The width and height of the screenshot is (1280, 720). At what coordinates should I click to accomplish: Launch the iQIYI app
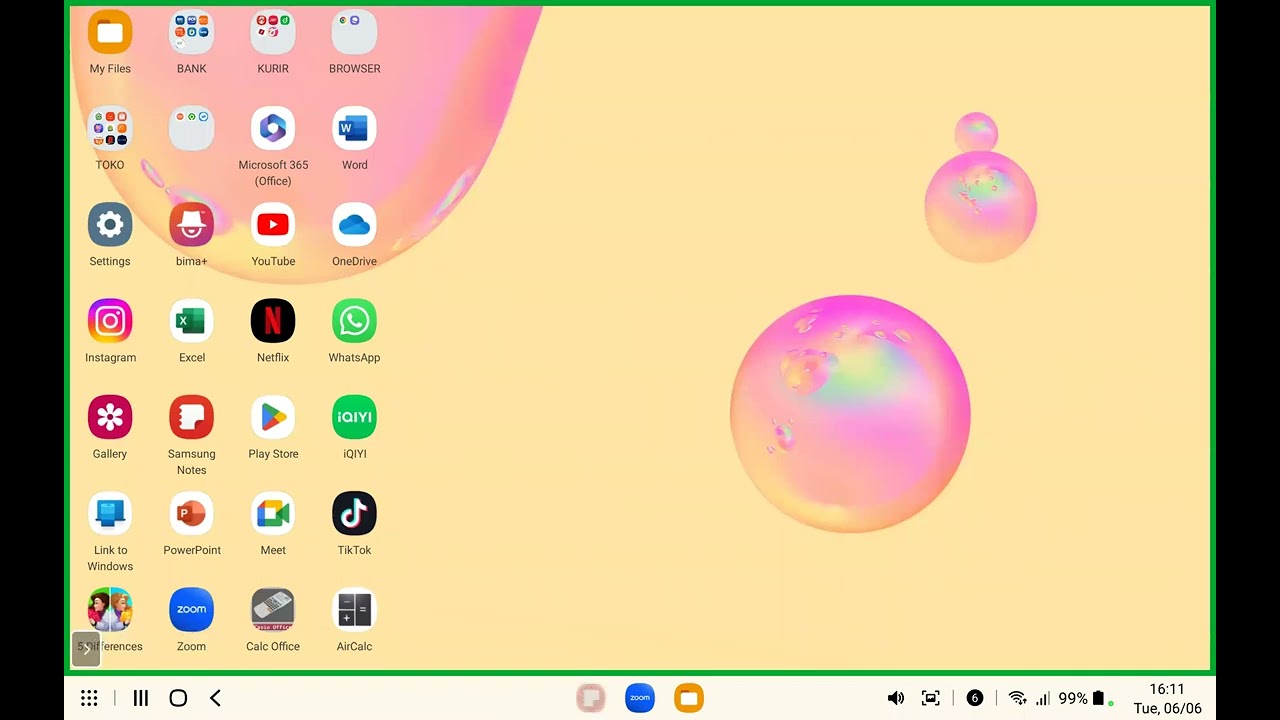(x=354, y=417)
